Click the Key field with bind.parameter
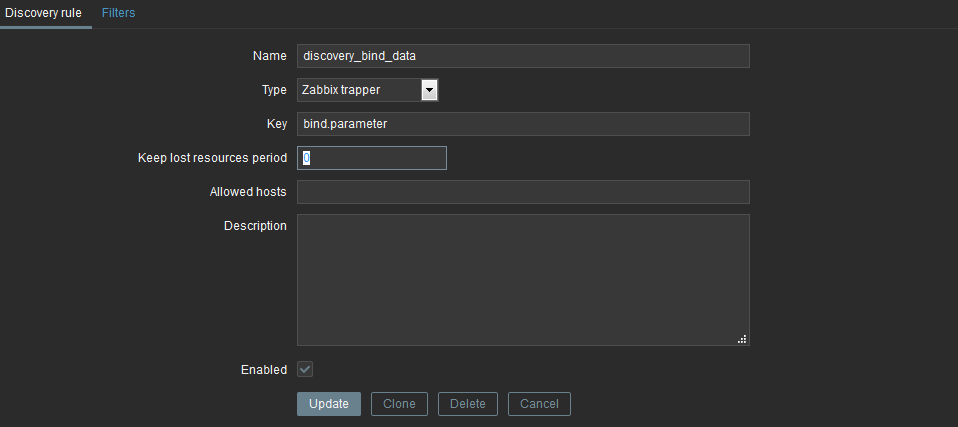 tap(523, 124)
